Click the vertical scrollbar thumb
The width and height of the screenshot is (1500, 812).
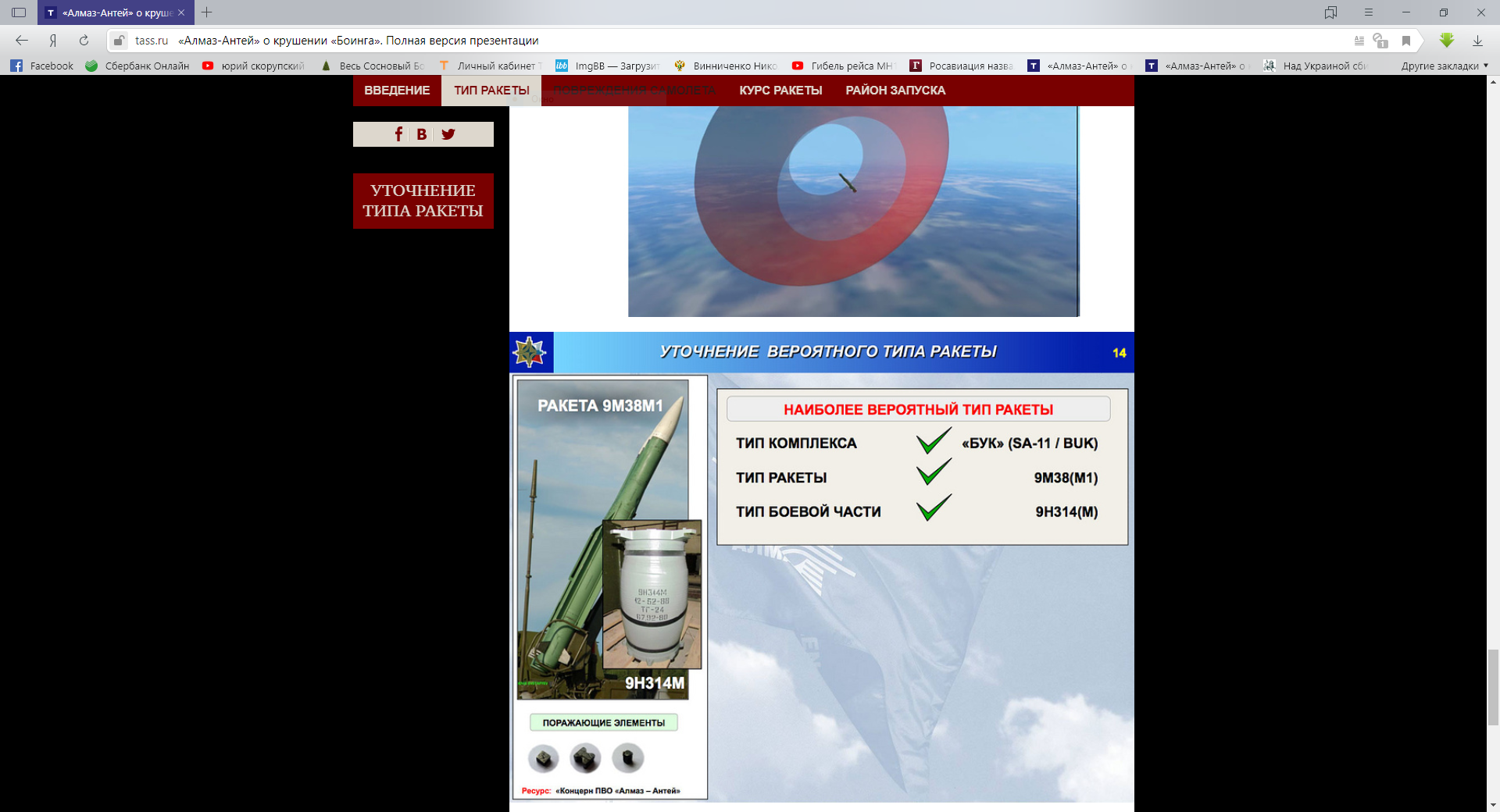click(x=1493, y=687)
